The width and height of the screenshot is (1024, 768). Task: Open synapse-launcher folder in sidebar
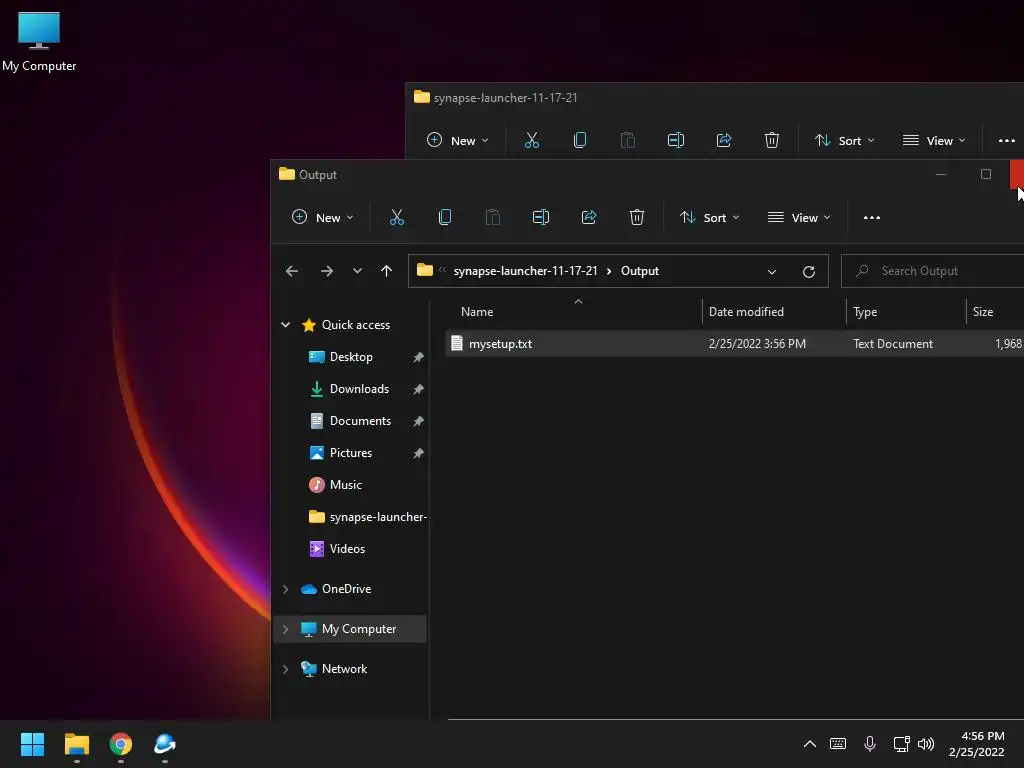click(x=367, y=517)
